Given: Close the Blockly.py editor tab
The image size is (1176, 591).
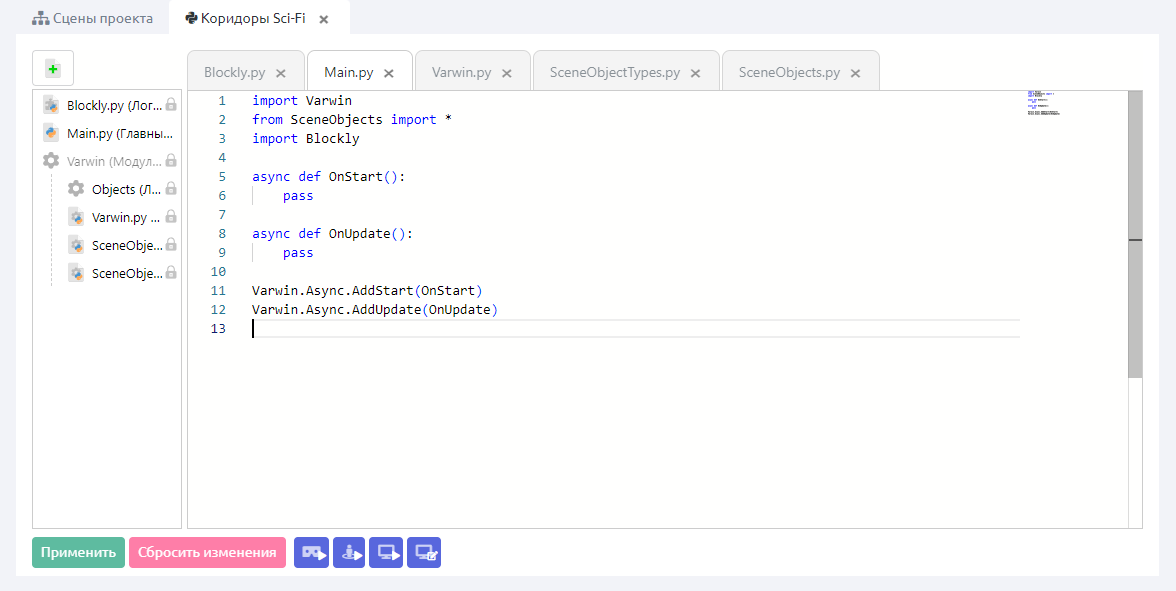Looking at the screenshot, I should (x=281, y=73).
